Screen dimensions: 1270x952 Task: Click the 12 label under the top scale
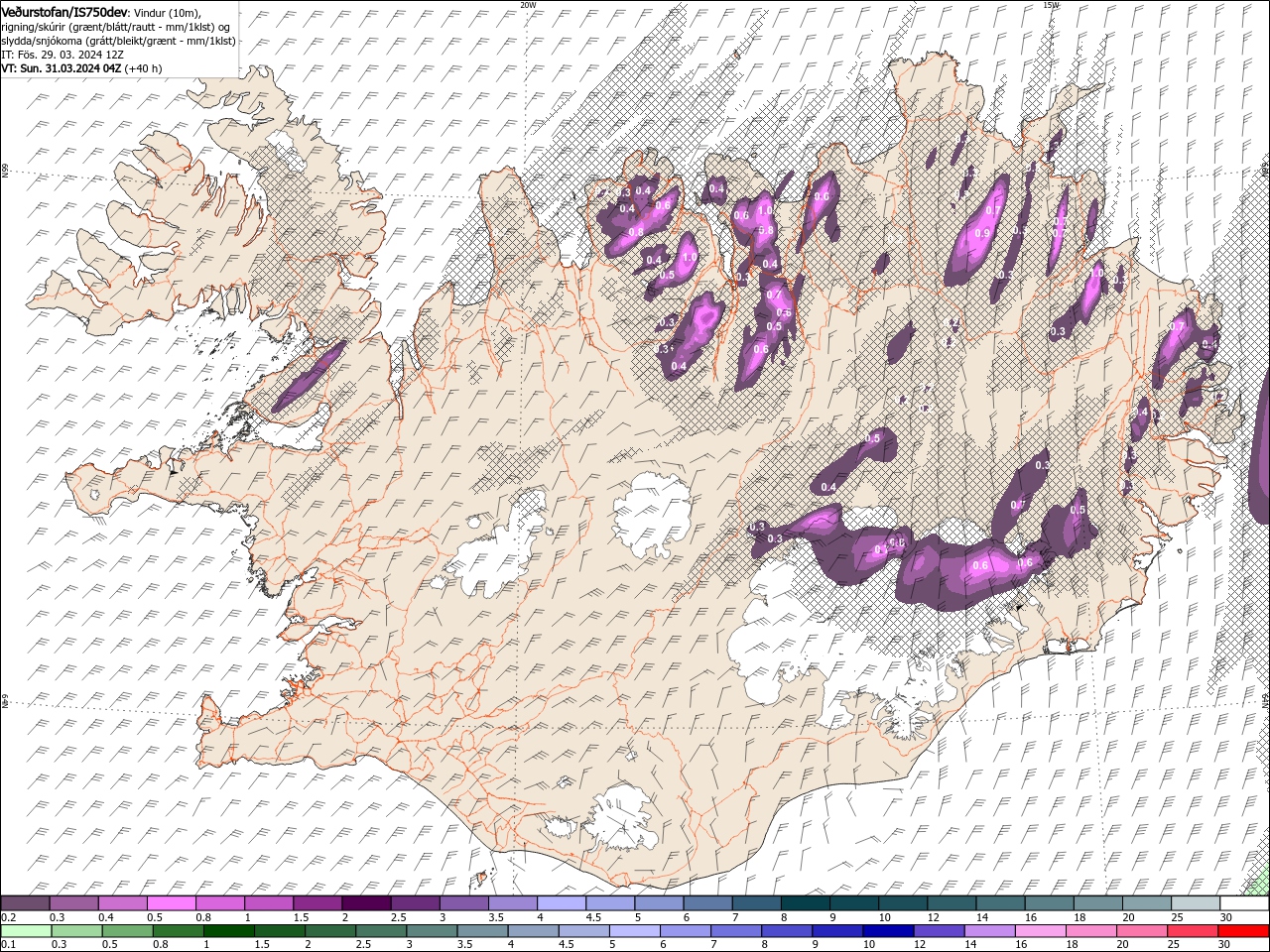pos(935,917)
